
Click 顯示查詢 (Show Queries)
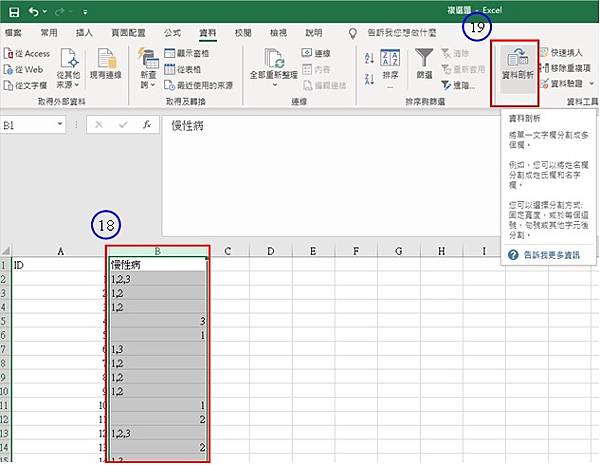187,53
